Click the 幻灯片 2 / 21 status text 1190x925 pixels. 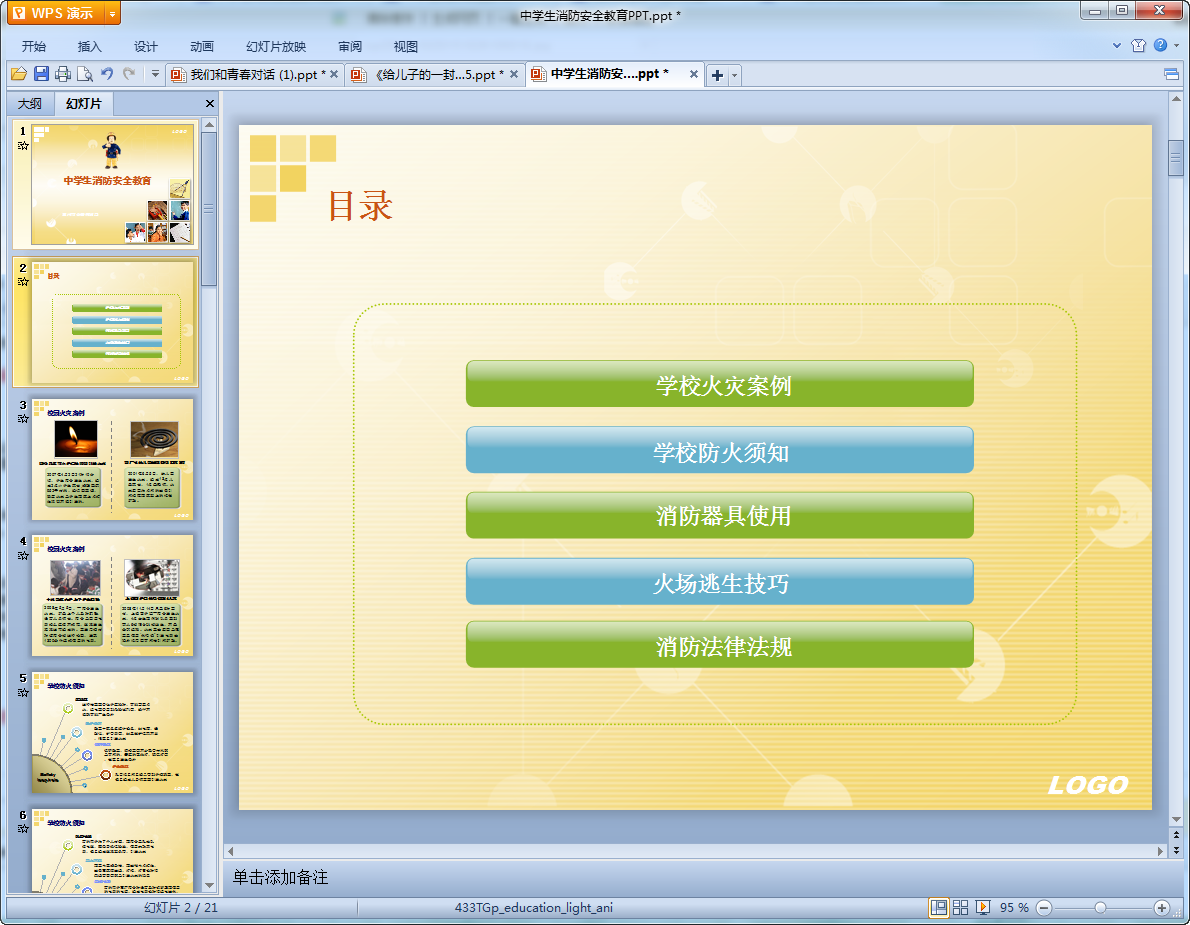pos(181,908)
